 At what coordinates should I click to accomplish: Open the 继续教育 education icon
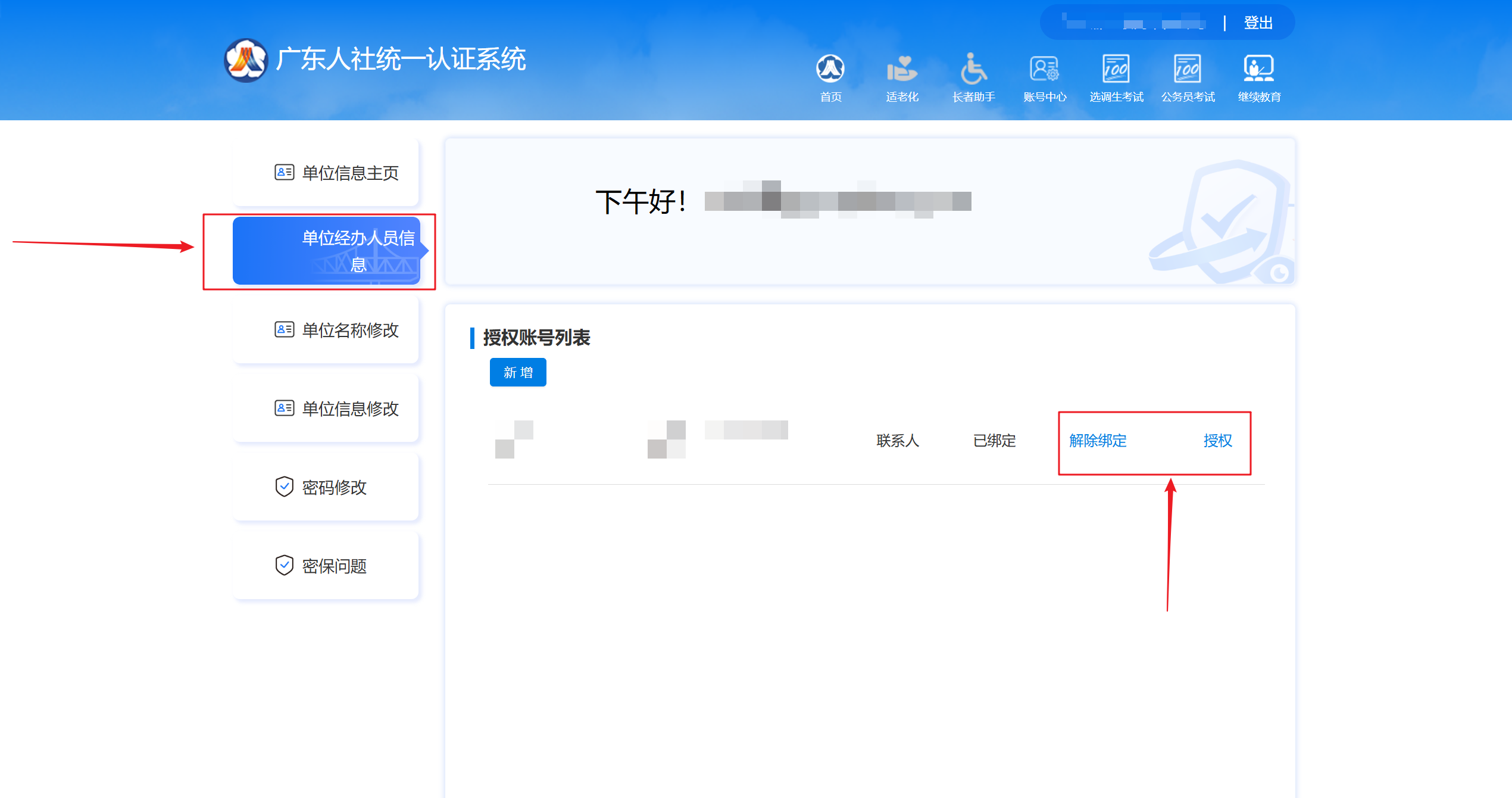tap(1259, 68)
